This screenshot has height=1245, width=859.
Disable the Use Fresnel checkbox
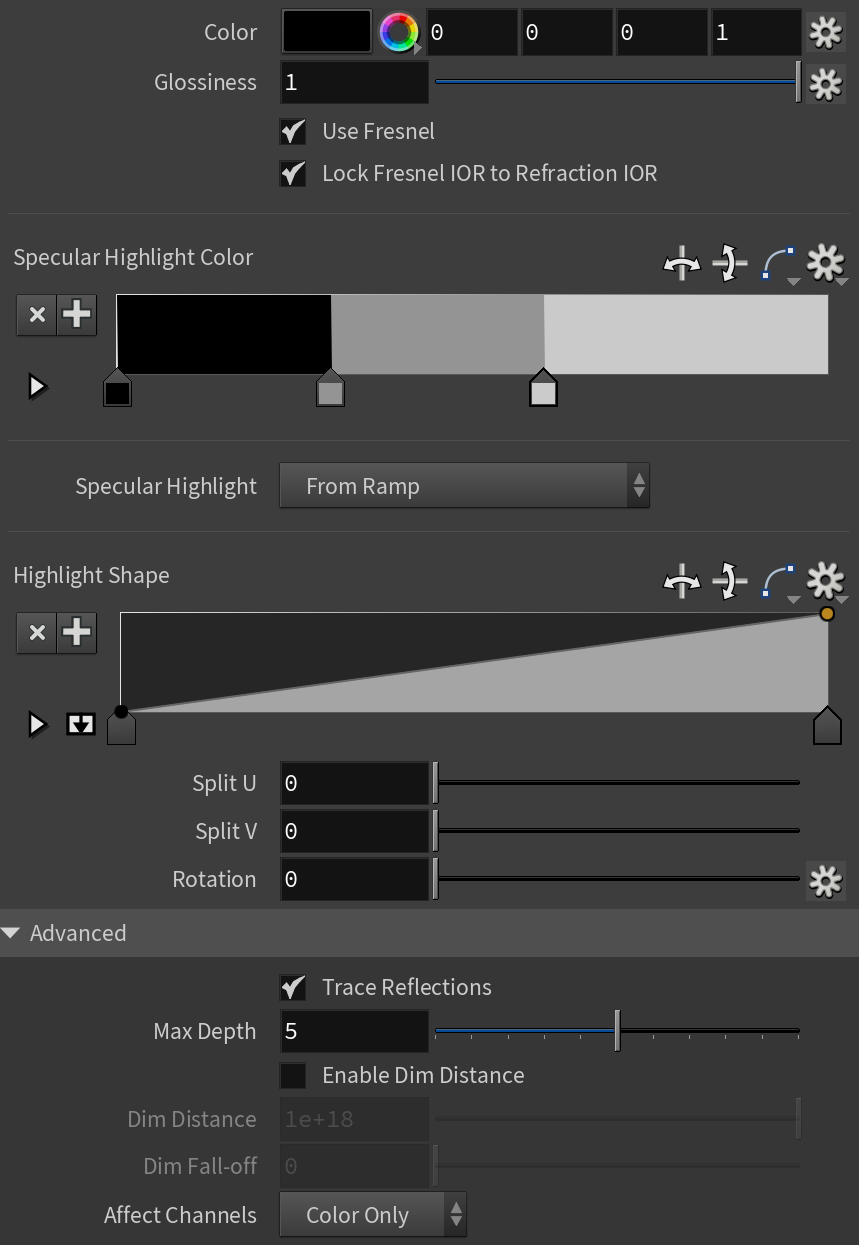293,132
